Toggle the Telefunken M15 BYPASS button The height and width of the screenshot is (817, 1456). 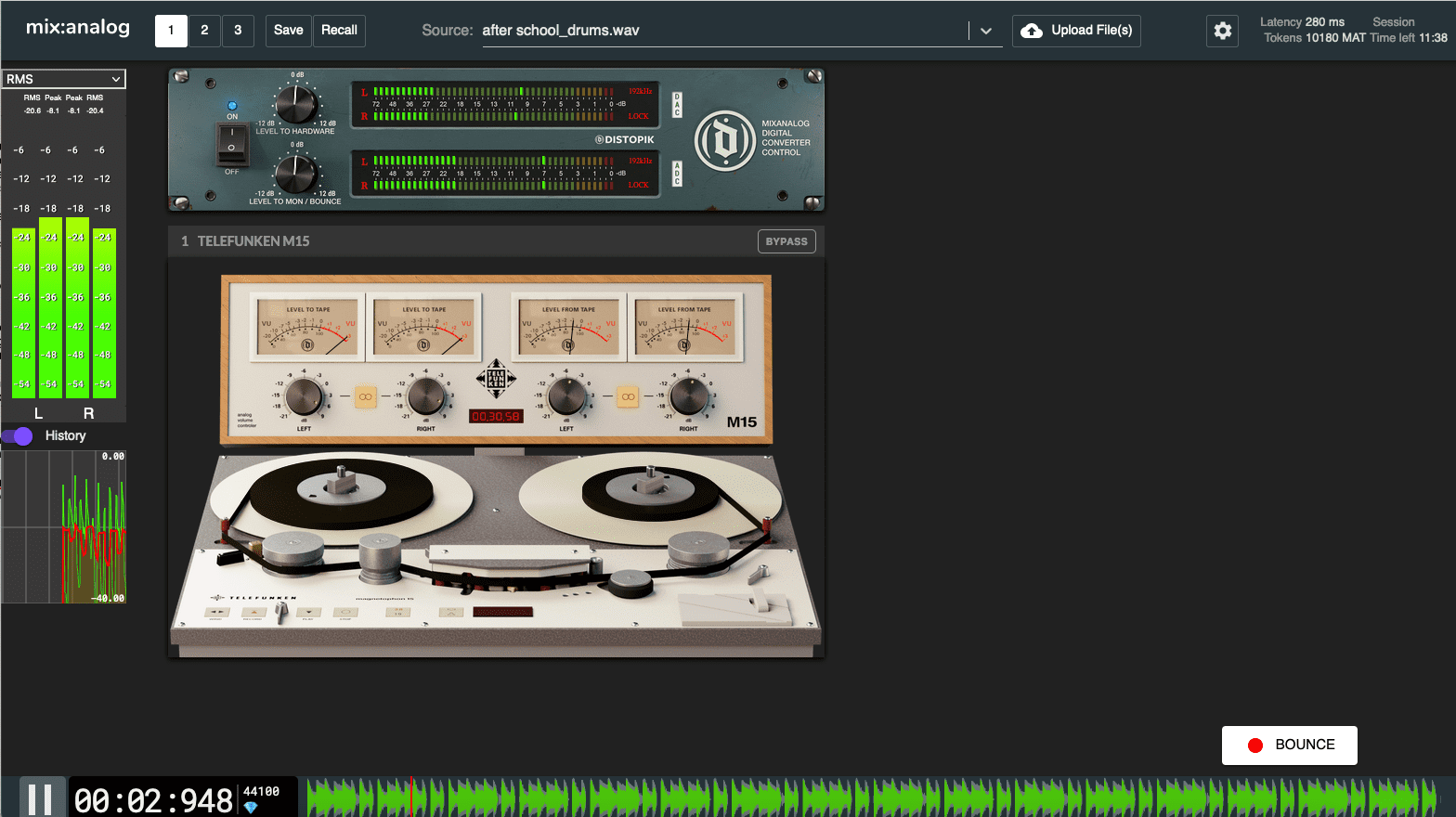pos(786,241)
